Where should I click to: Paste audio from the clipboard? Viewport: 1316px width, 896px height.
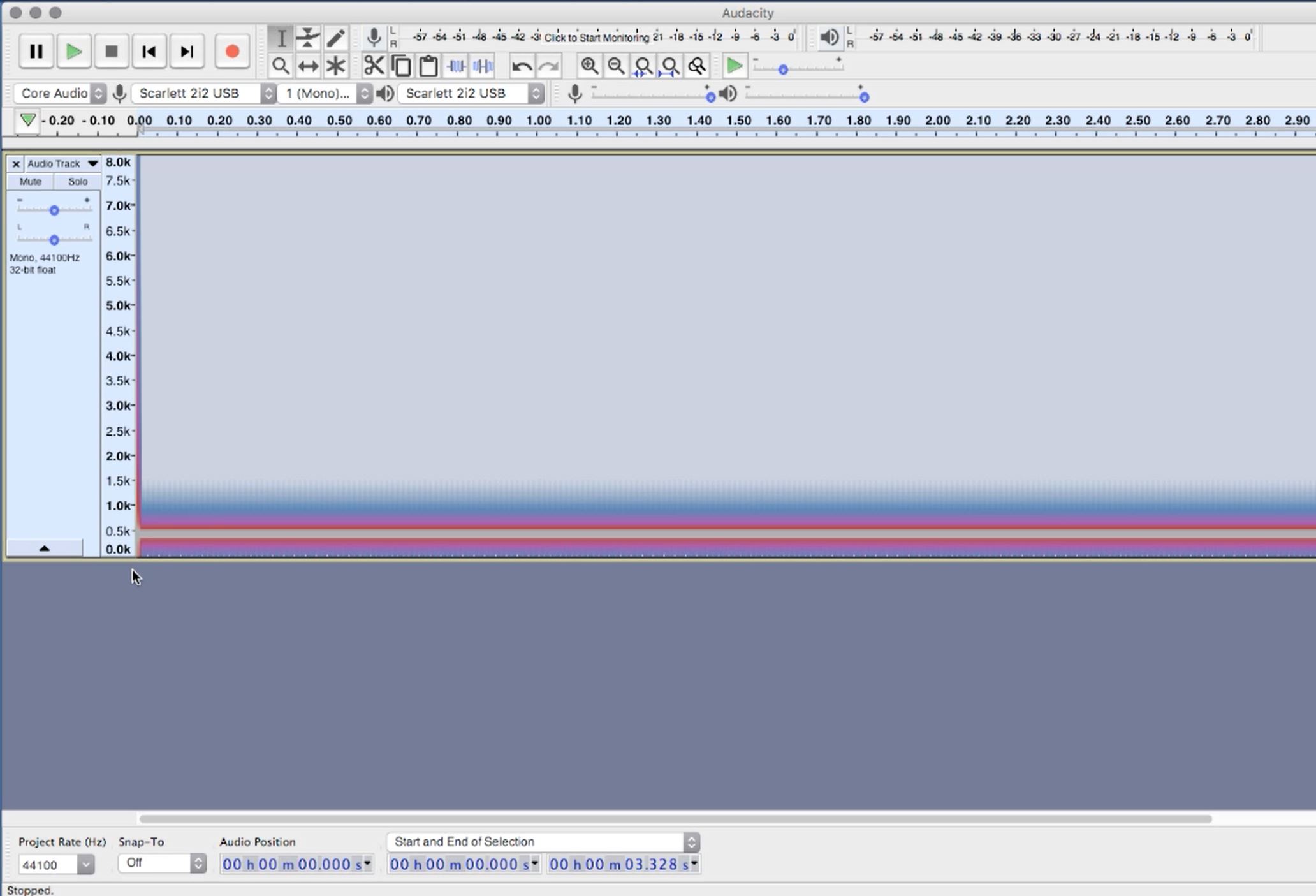[428, 66]
